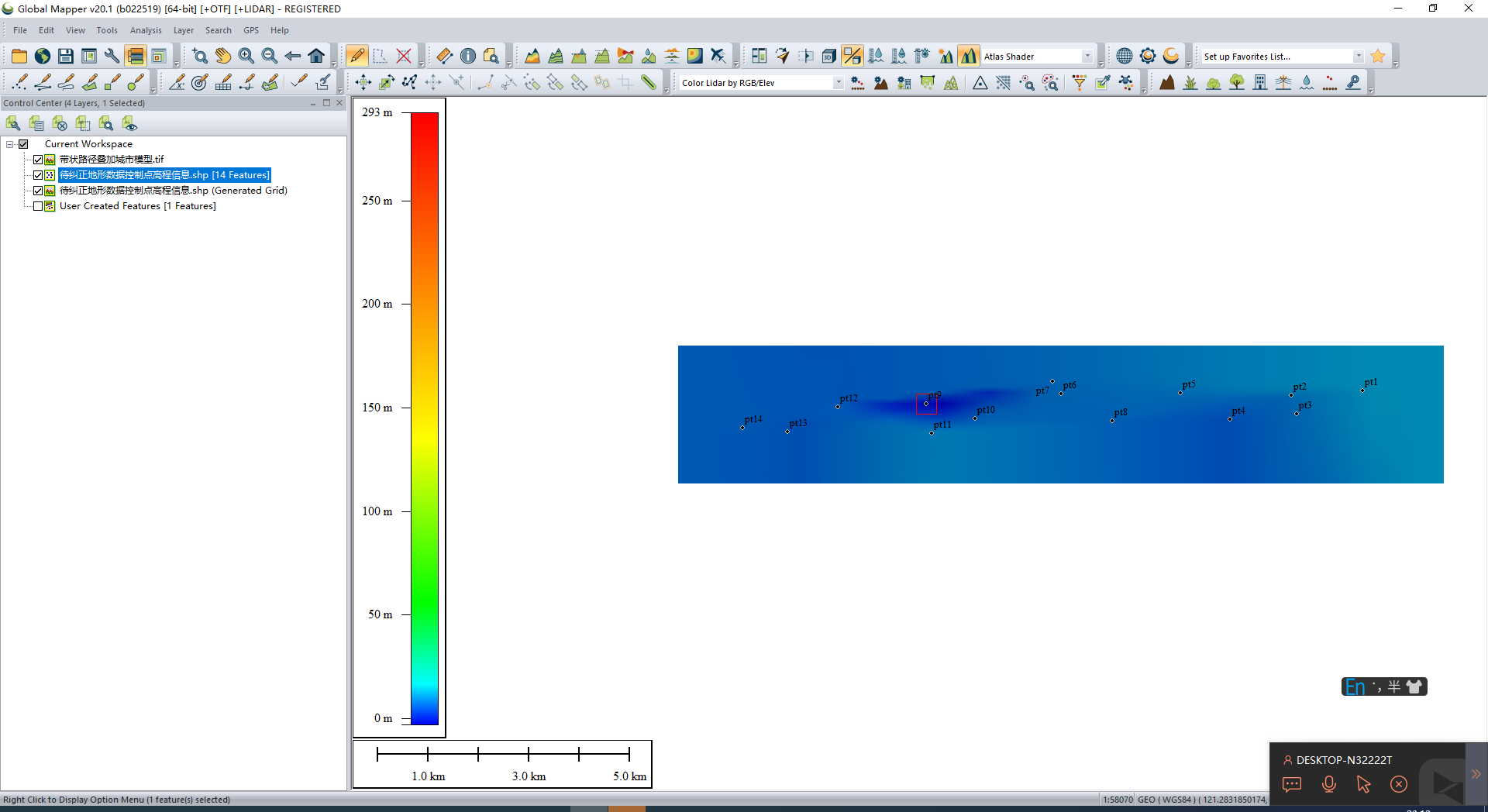Collapse the Current Workspace tree node
The width and height of the screenshot is (1488, 812).
10,144
